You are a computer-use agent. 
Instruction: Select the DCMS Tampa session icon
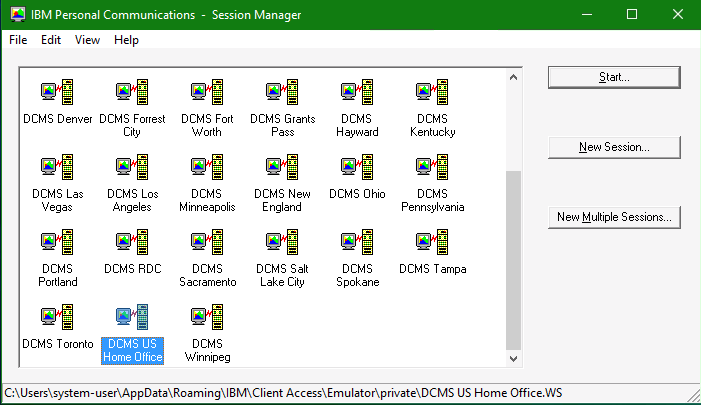pos(432,242)
